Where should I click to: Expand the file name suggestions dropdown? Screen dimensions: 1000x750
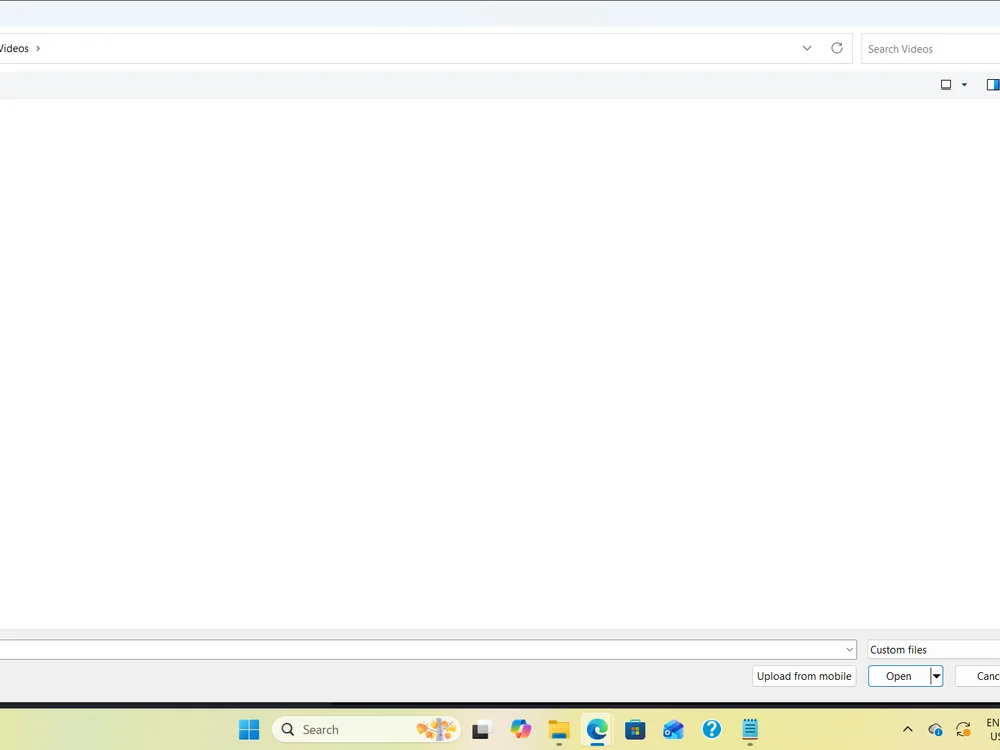(849, 650)
